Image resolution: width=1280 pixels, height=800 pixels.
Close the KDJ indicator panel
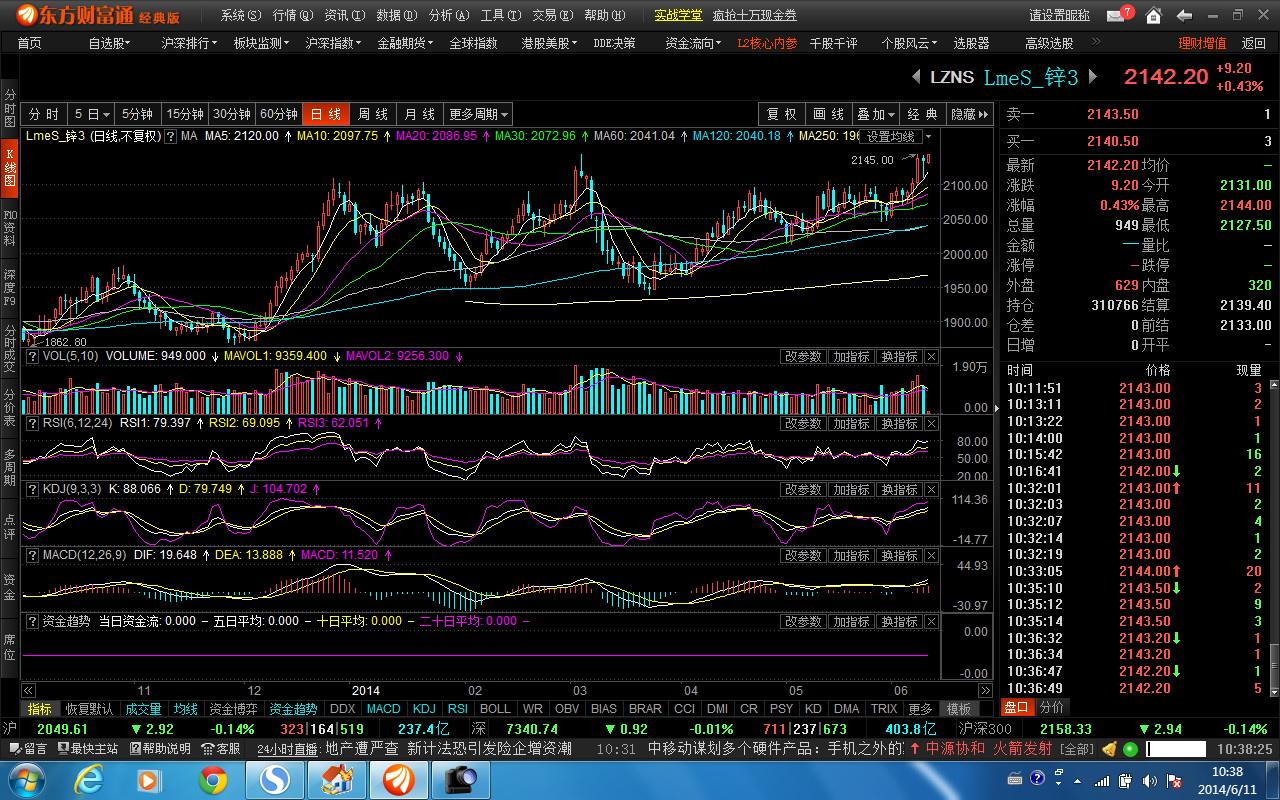[931, 490]
